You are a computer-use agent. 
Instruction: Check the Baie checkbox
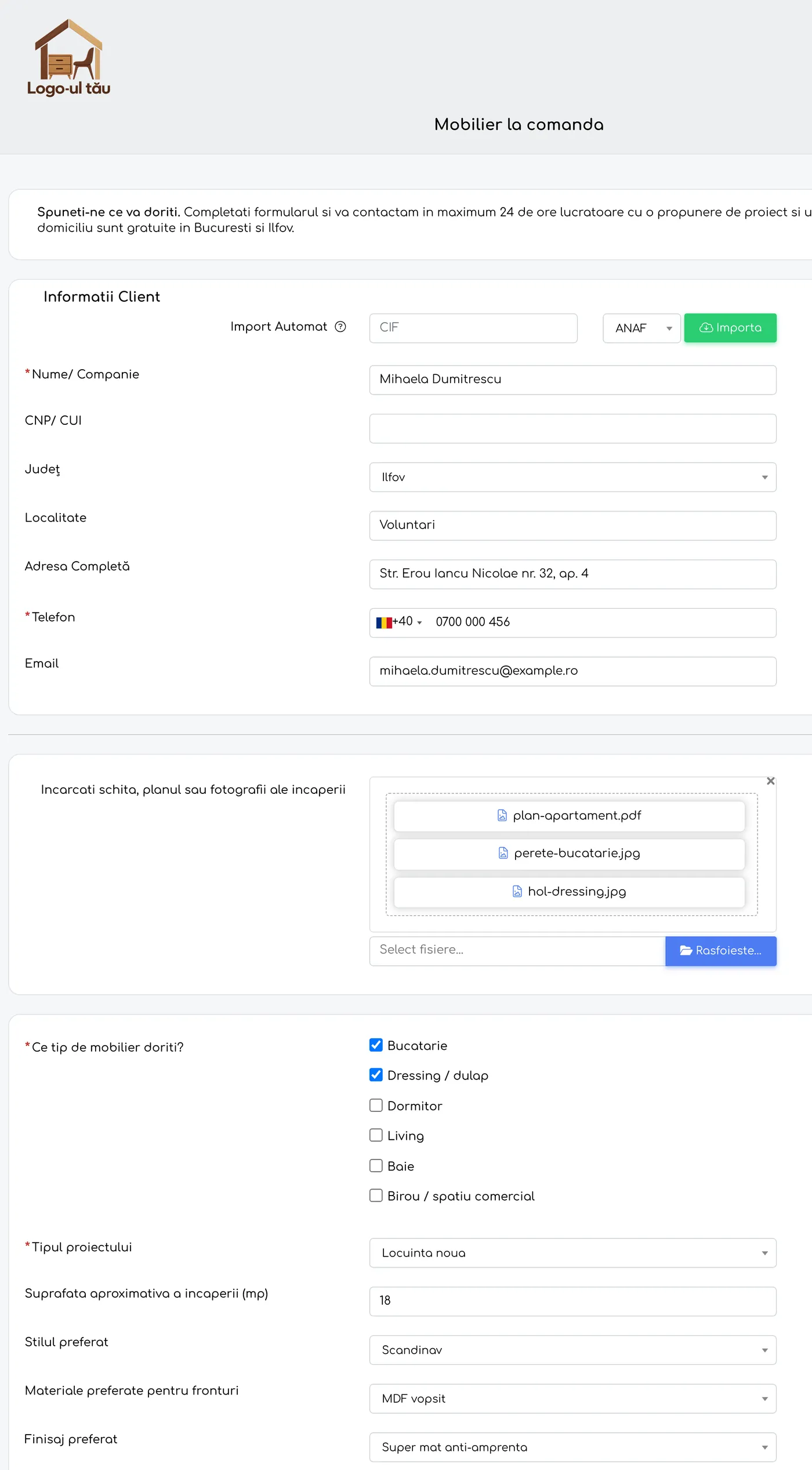point(376,1166)
